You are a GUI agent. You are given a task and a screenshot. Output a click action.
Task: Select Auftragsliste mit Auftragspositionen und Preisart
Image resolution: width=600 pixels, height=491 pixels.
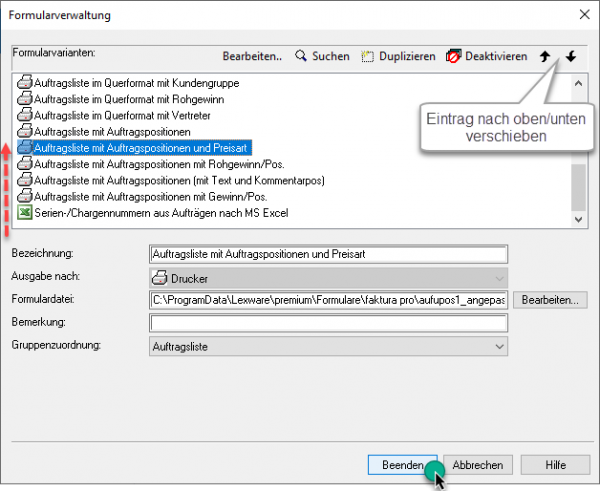click(x=140, y=148)
